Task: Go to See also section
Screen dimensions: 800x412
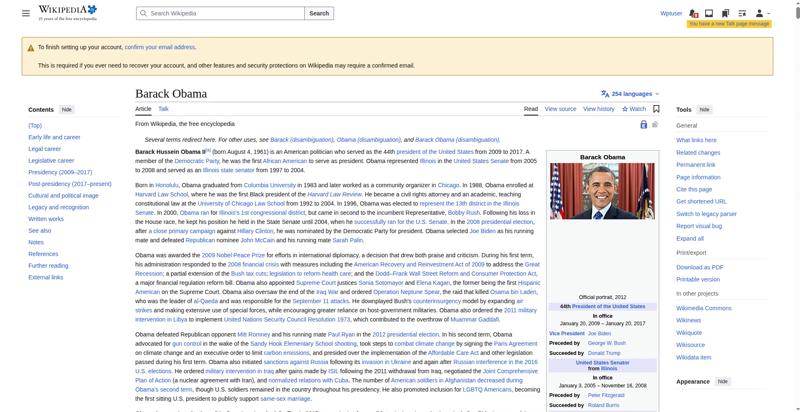Action: pos(40,231)
